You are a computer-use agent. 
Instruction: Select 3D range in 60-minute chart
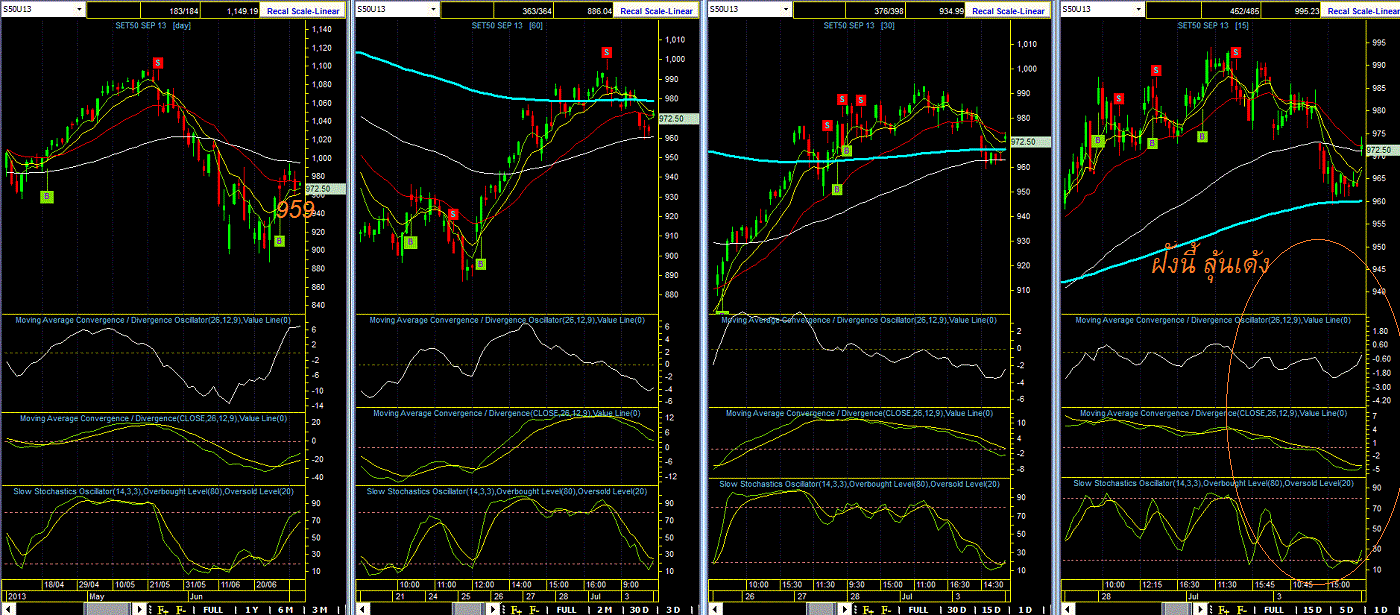(673, 609)
